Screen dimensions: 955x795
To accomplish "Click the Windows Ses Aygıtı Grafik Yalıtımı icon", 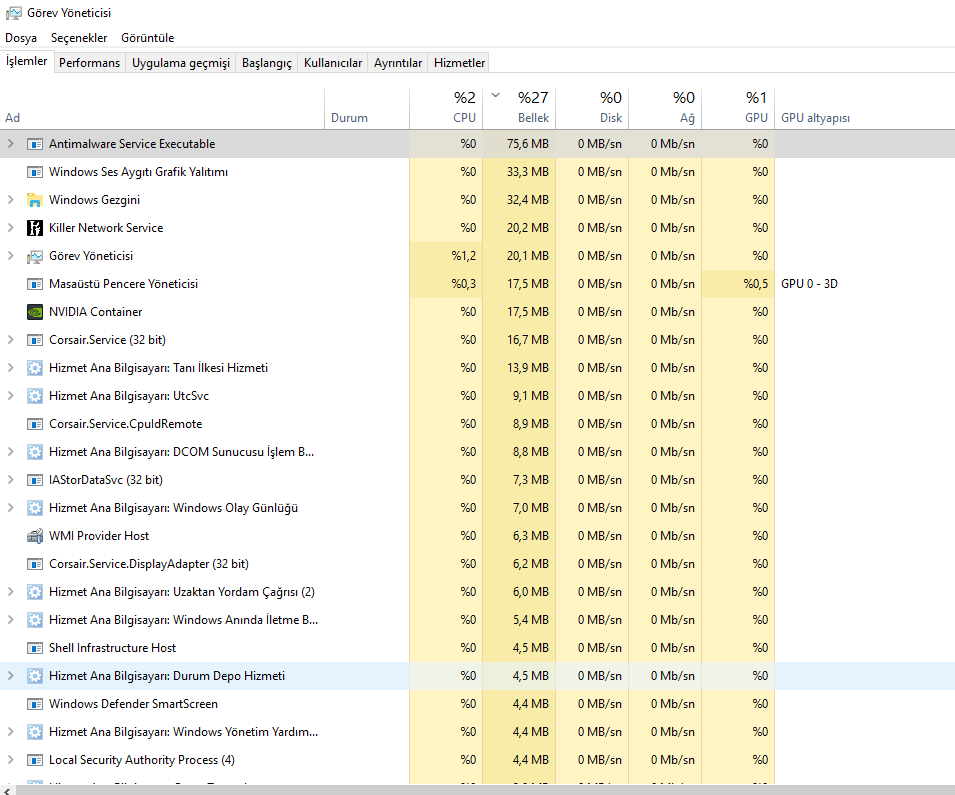I will tap(35, 172).
